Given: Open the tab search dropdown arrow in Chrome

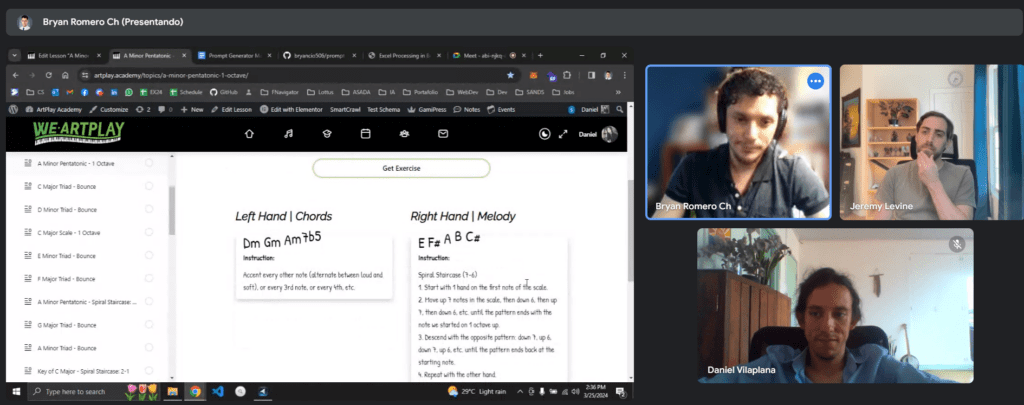Looking at the screenshot, I should pos(15,55).
